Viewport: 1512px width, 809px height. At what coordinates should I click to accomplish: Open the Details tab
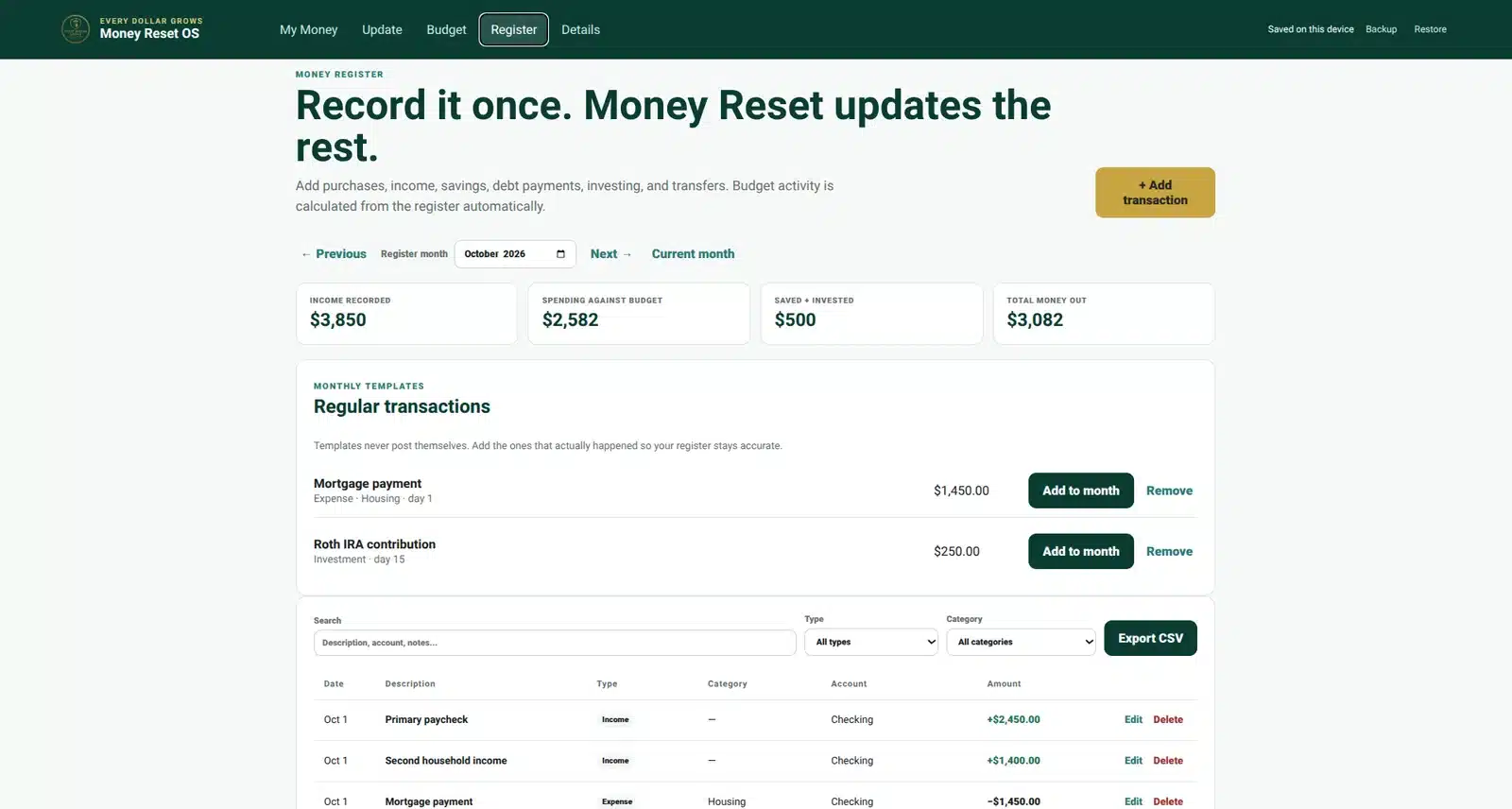point(580,29)
